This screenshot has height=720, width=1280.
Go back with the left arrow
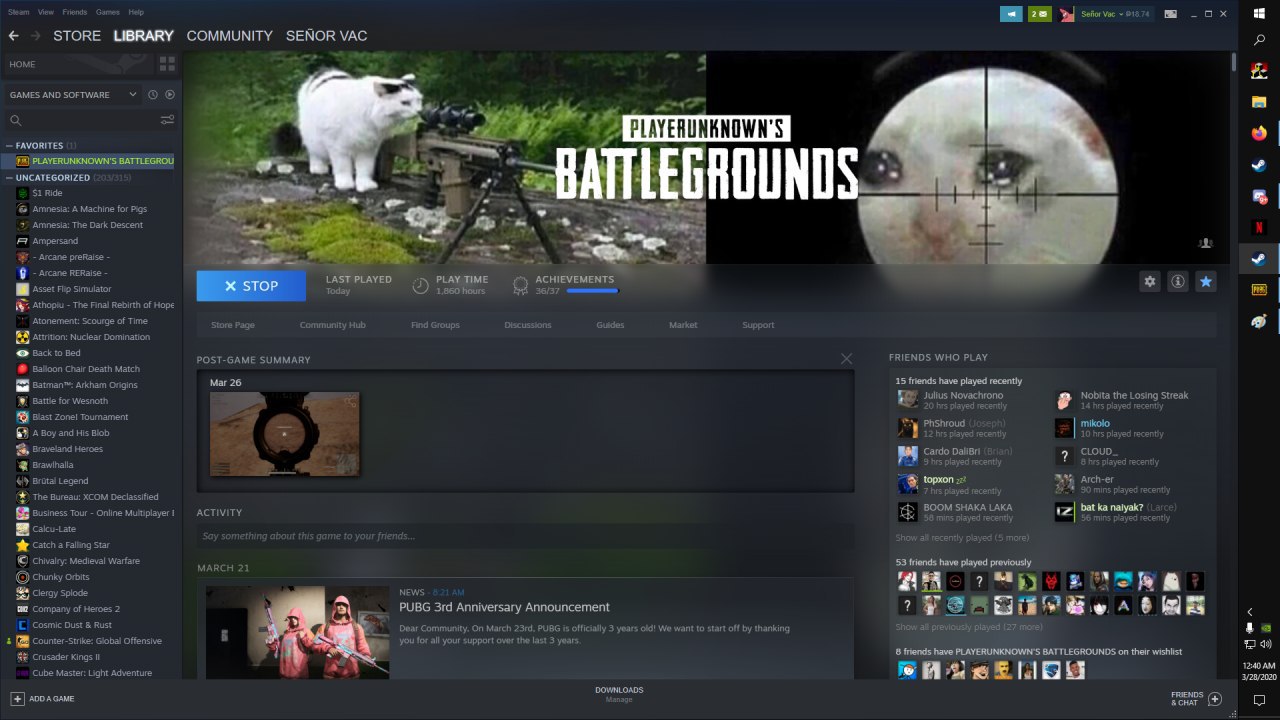(x=13, y=36)
